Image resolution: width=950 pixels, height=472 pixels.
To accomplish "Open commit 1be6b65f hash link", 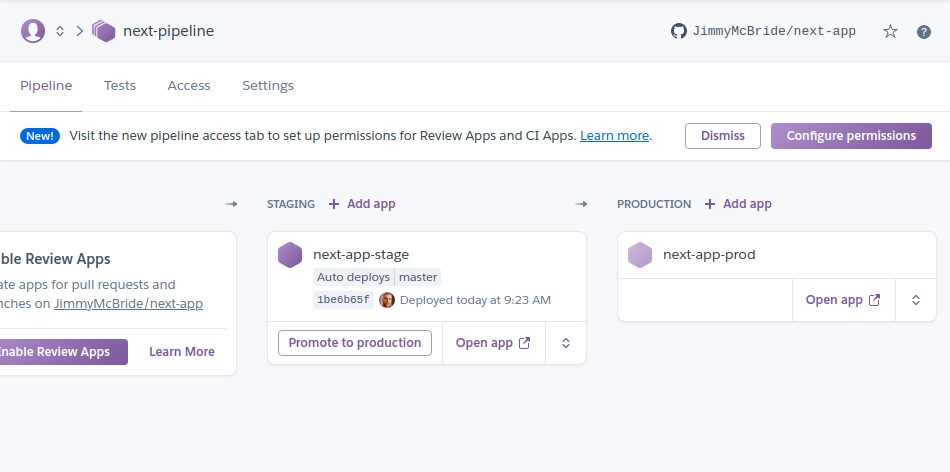I will (x=343, y=300).
